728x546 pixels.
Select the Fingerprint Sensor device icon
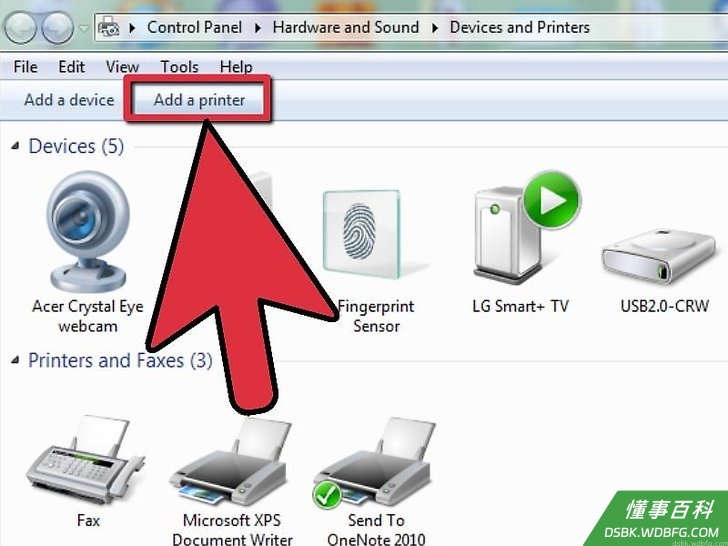tap(362, 234)
